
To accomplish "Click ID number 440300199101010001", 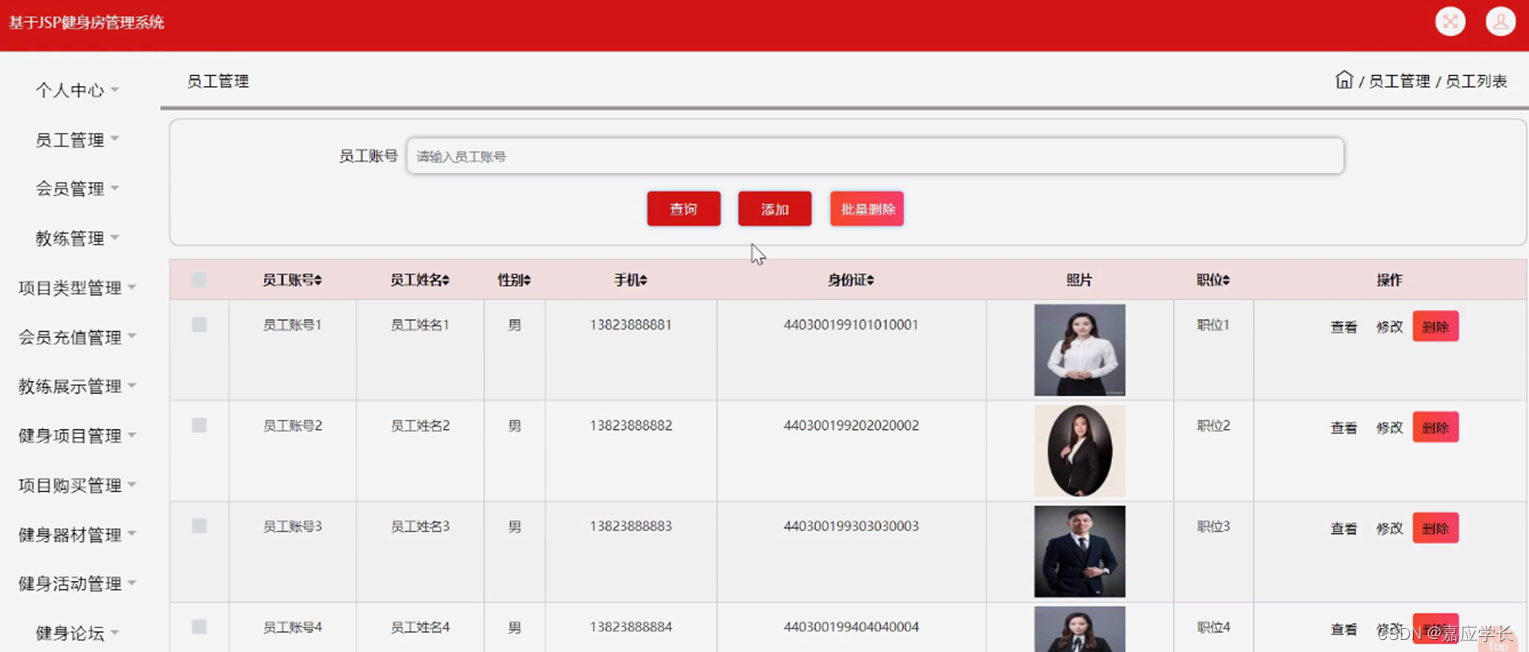I will coord(851,325).
